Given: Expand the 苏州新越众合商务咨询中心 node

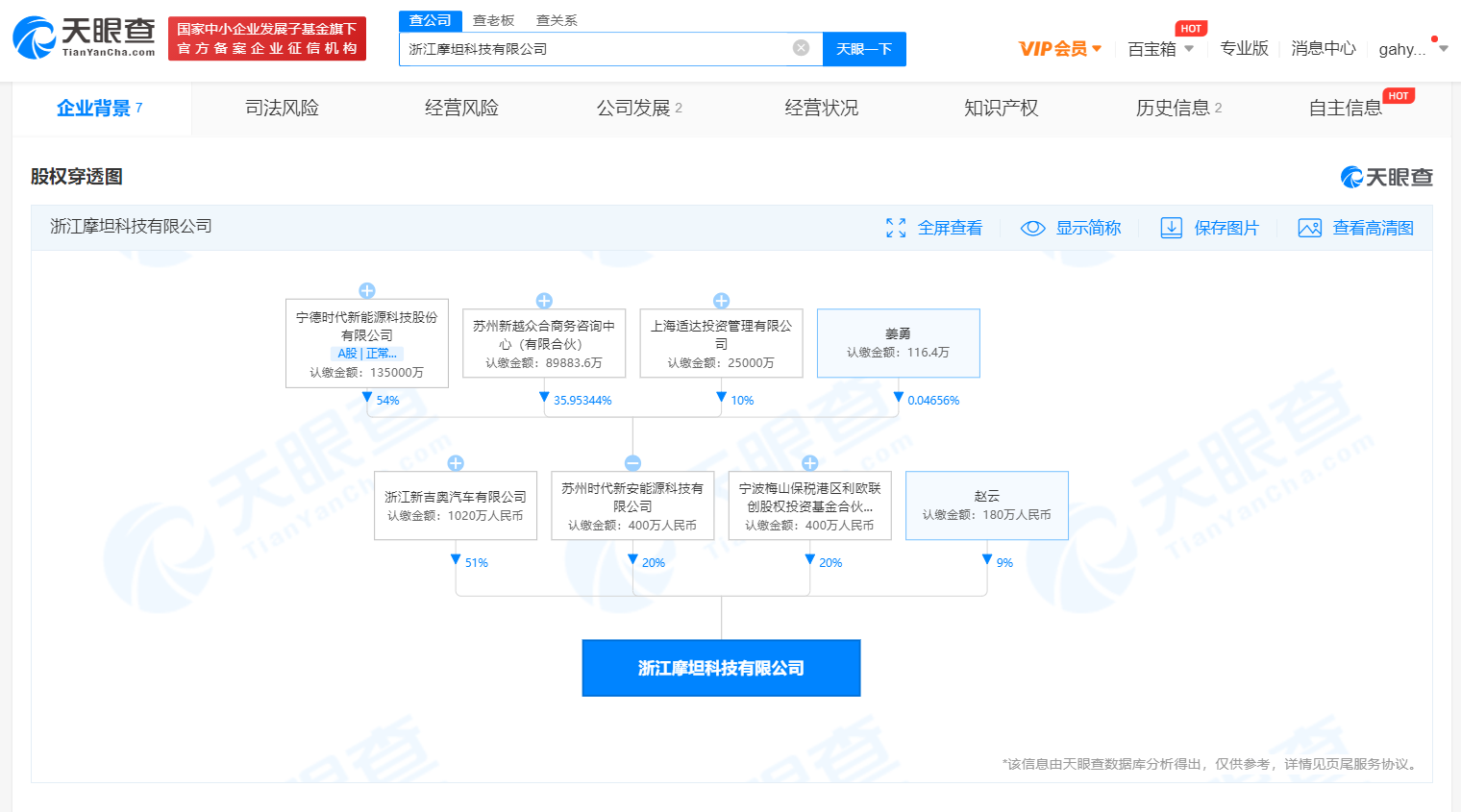Looking at the screenshot, I should [x=544, y=301].
